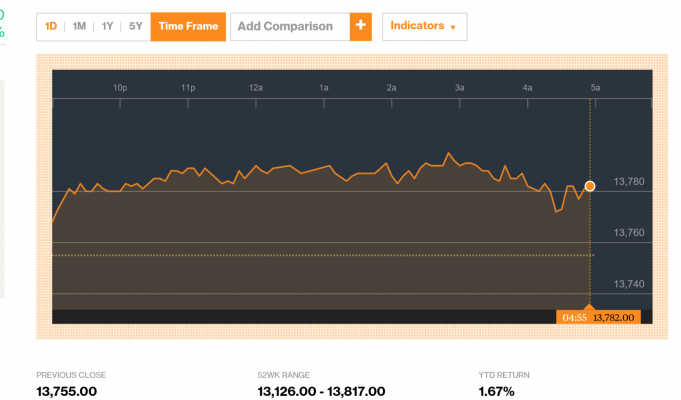Click the 13,780 price axis label
This screenshot has width=681, height=400.
coord(628,181)
